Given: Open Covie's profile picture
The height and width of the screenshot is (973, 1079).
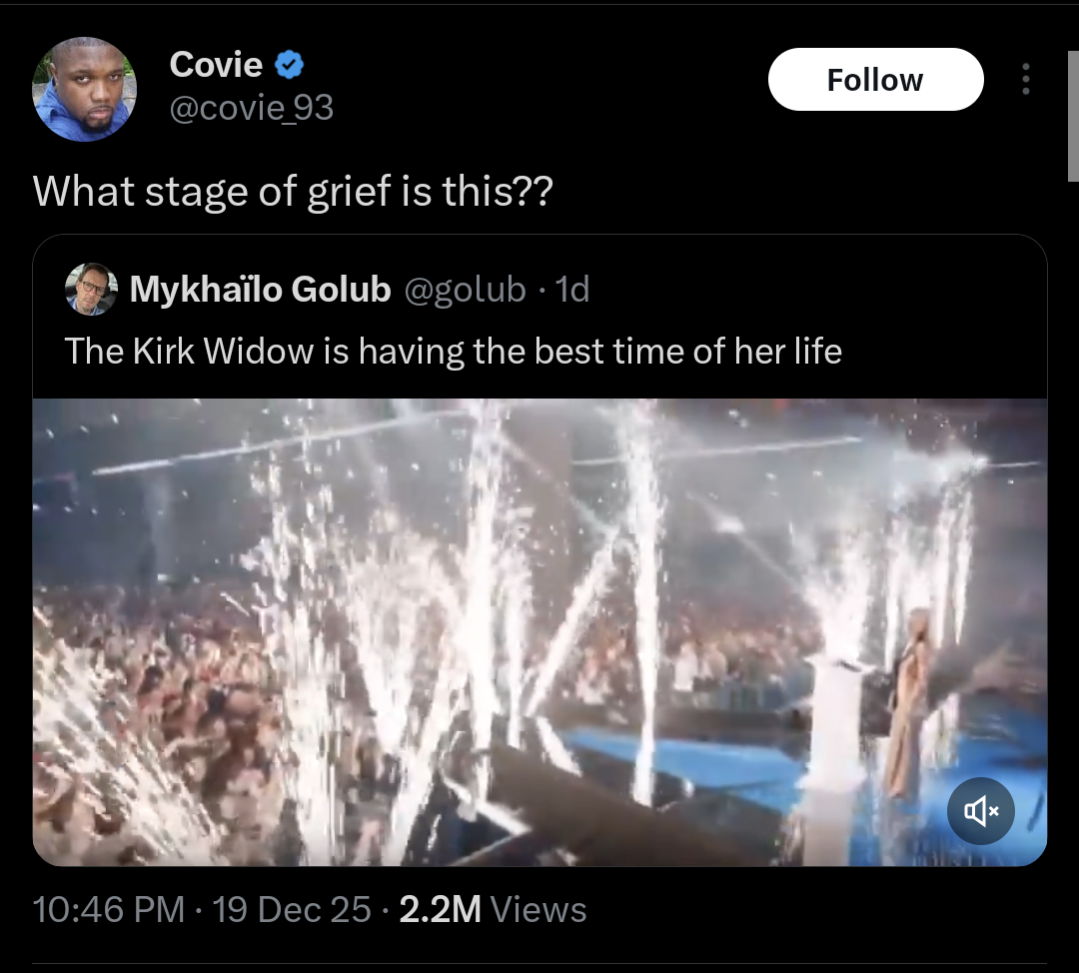Looking at the screenshot, I should pos(84,89).
